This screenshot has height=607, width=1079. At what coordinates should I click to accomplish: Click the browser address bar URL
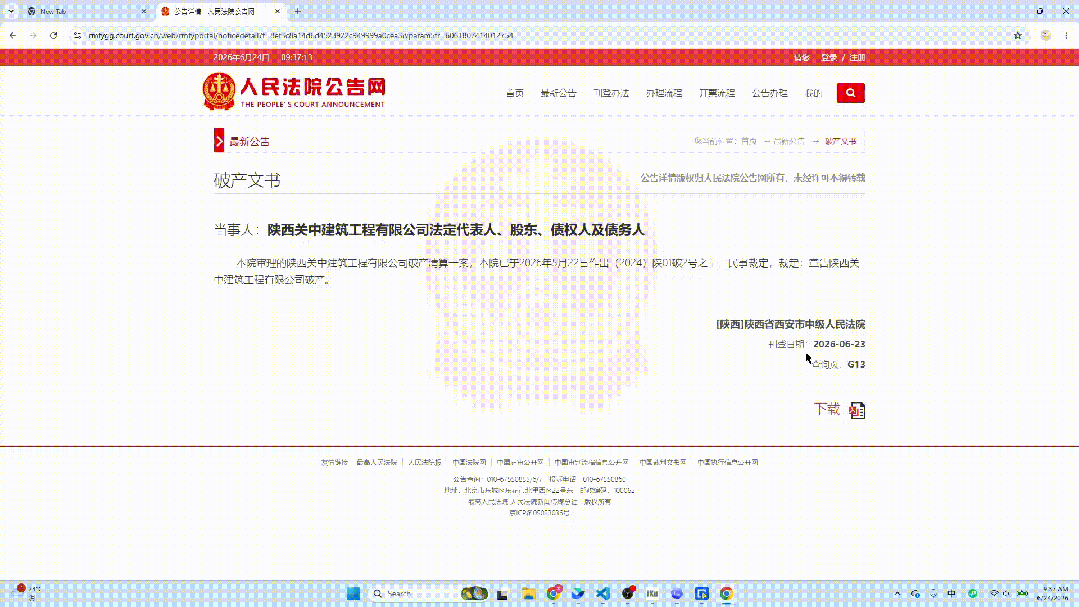pyautogui.click(x=301, y=35)
